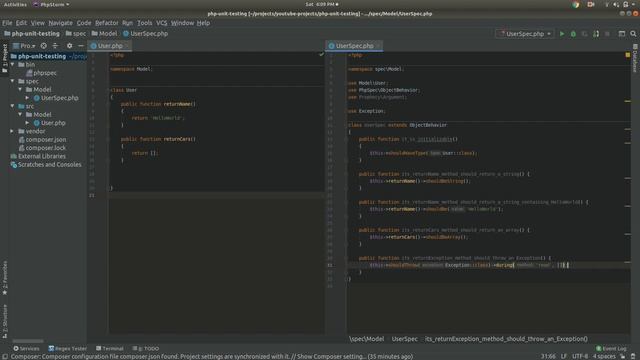Open the TODO tool window

146,349
